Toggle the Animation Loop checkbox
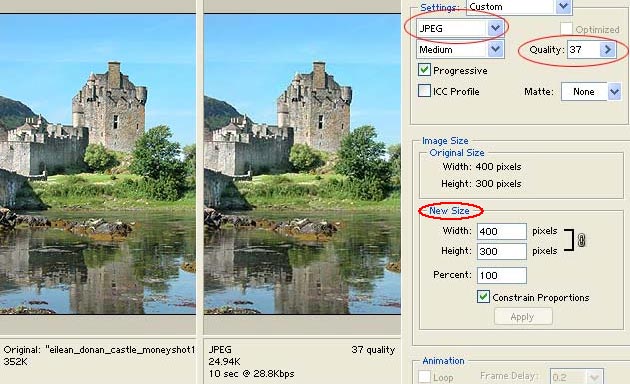 (424, 377)
